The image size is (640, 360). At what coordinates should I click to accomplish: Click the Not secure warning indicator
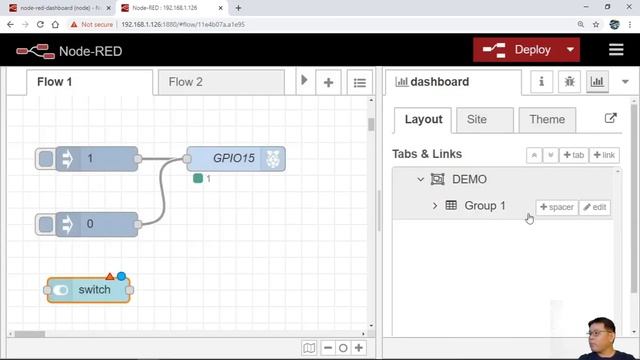[x=92, y=24]
